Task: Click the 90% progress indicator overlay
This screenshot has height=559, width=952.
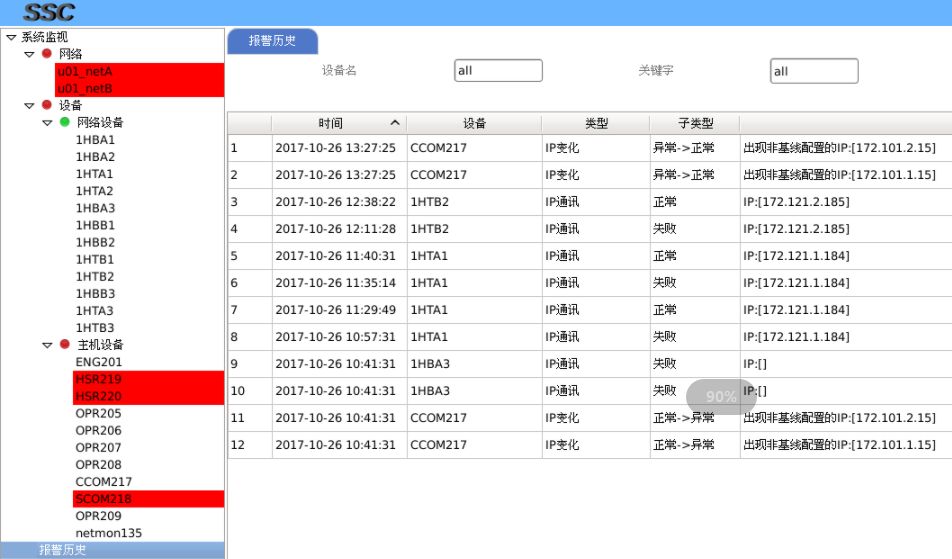Action: tap(720, 396)
